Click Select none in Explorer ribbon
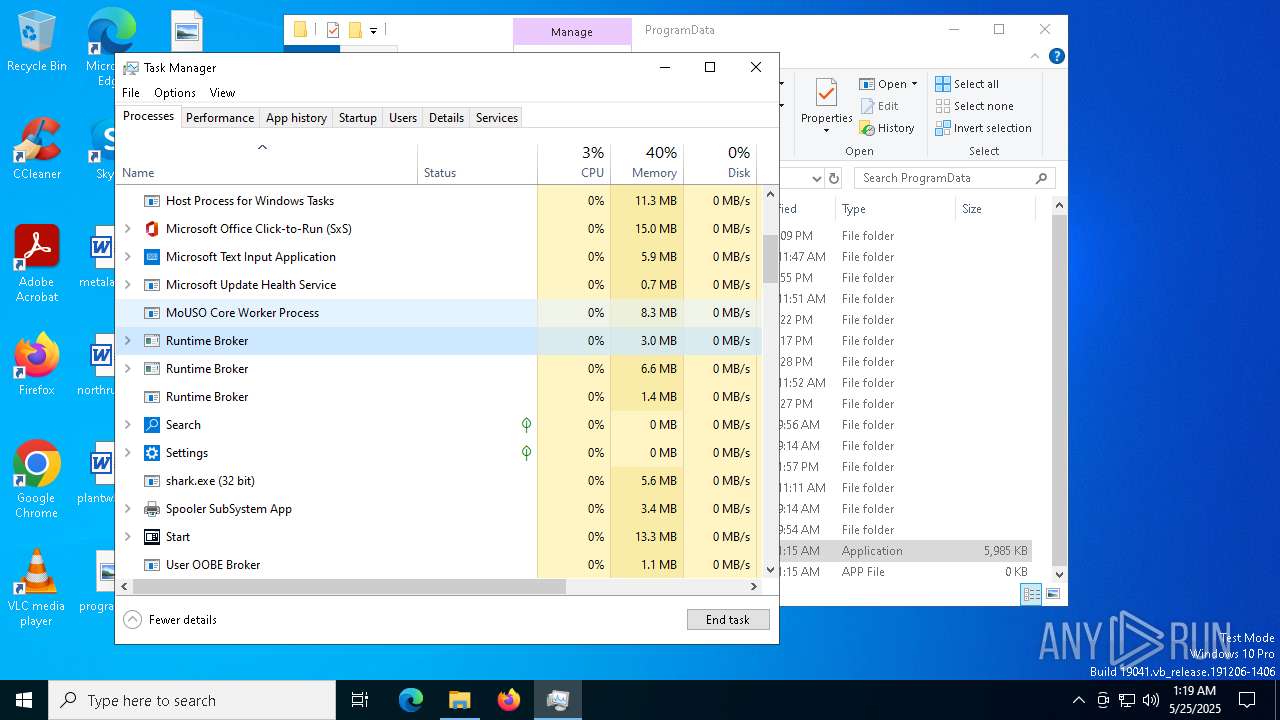 (x=974, y=106)
